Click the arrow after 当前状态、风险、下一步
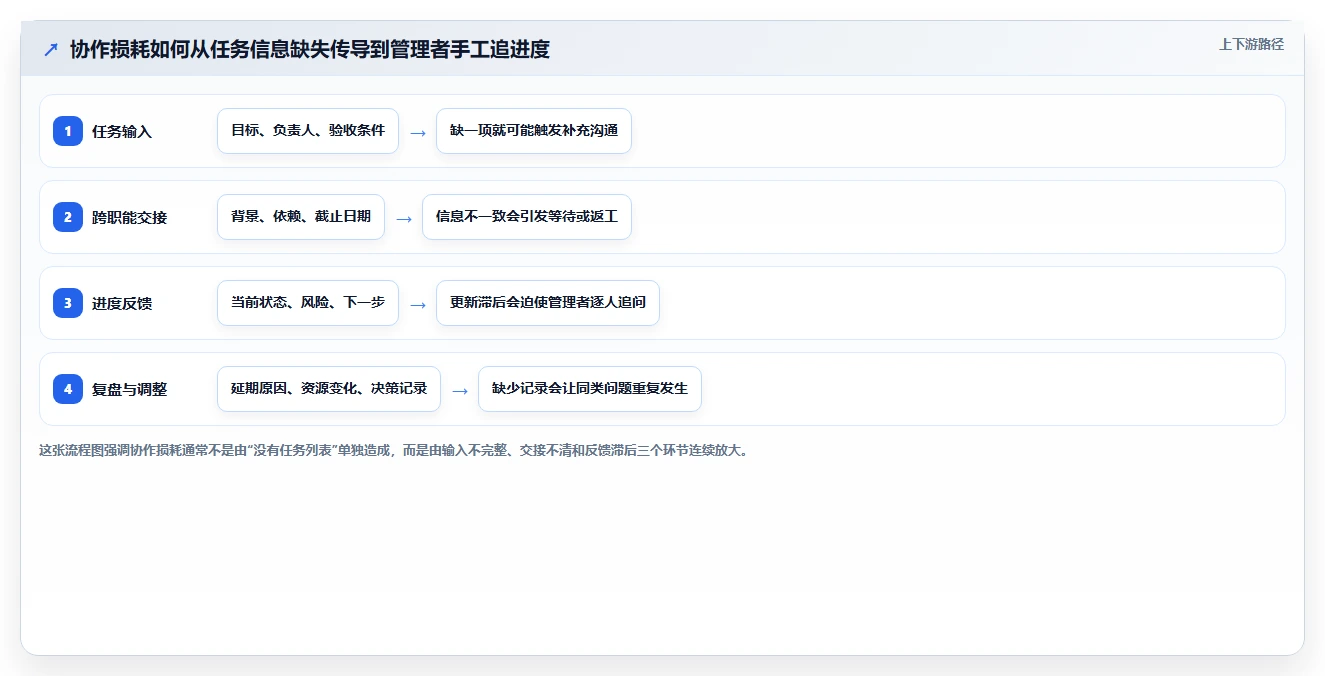Viewport: 1325px width, 676px height. pos(418,305)
